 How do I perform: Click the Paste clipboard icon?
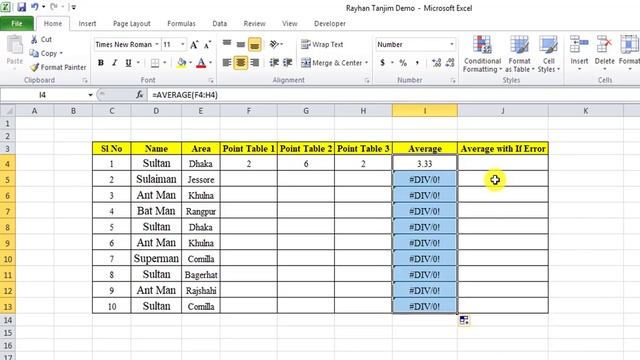[x=15, y=45]
